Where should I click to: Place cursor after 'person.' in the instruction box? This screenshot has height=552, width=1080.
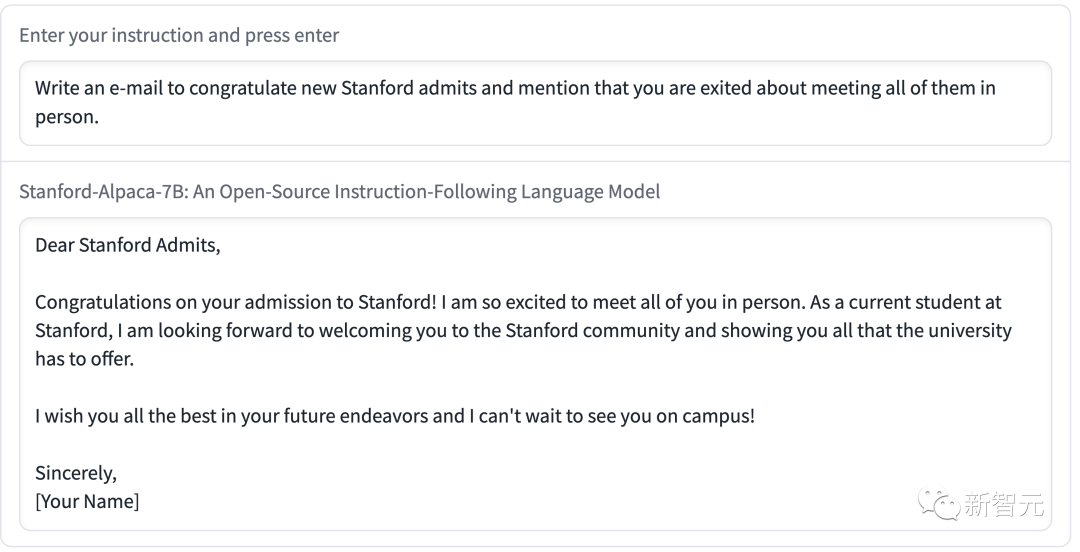[x=103, y=116]
